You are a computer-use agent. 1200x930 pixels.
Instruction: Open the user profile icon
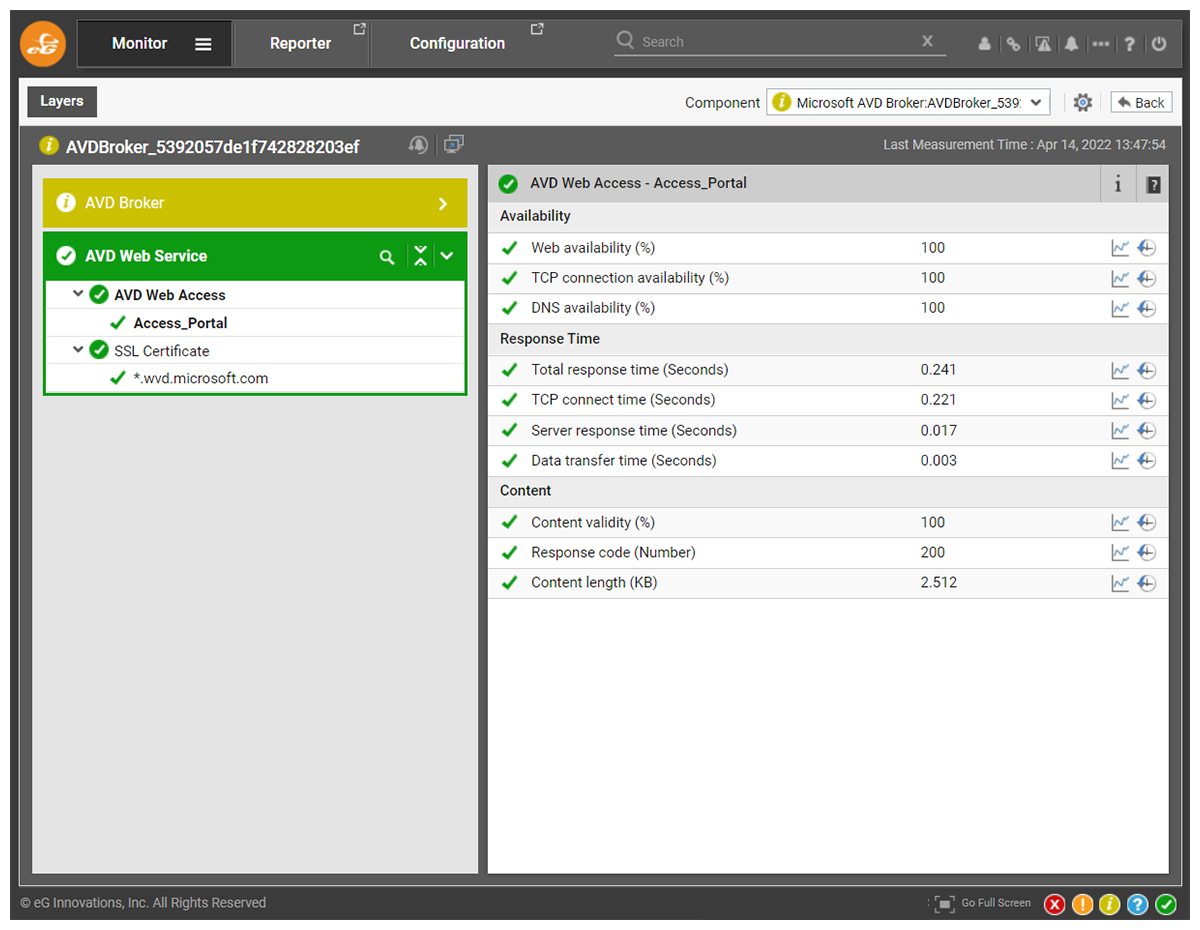click(x=985, y=44)
